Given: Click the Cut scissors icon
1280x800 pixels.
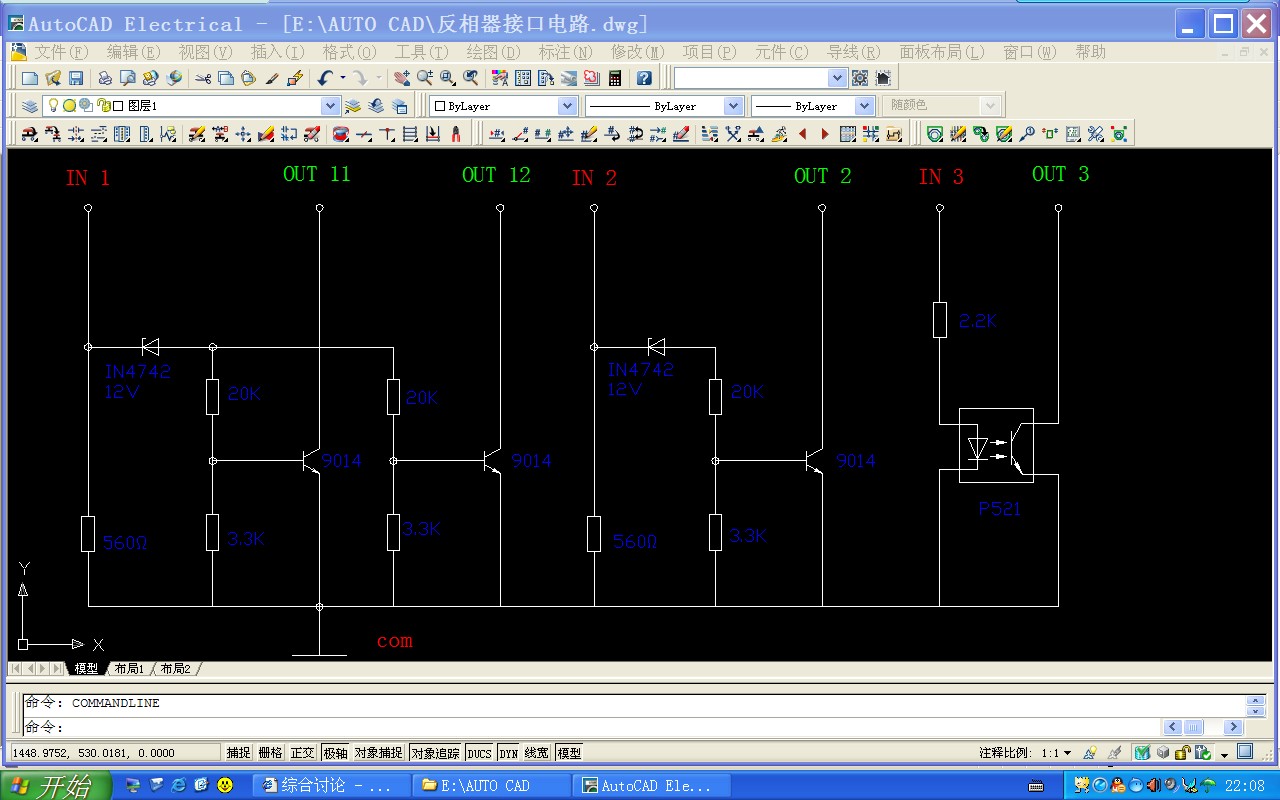Looking at the screenshot, I should pyautogui.click(x=203, y=78).
